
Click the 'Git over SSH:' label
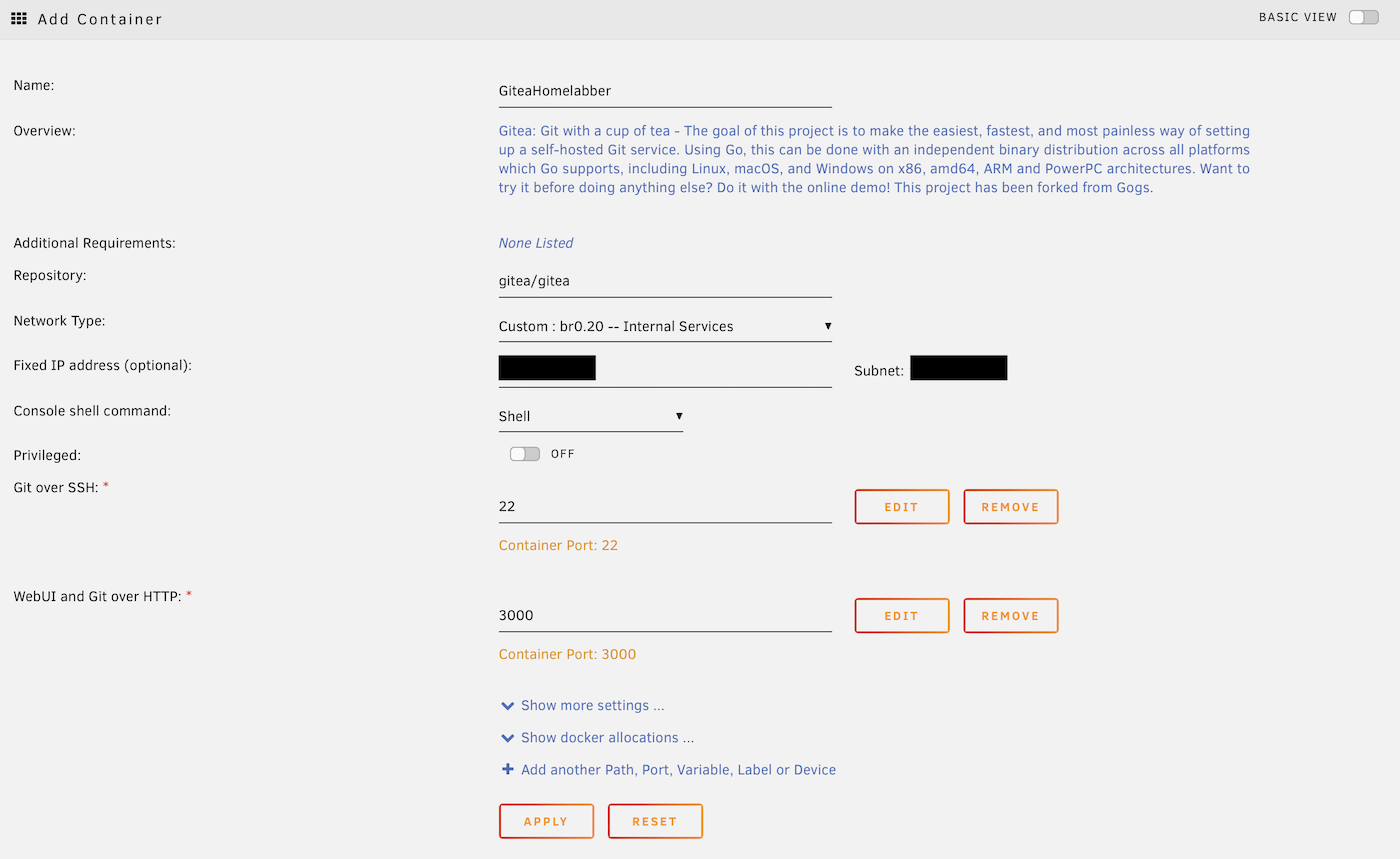[56, 487]
